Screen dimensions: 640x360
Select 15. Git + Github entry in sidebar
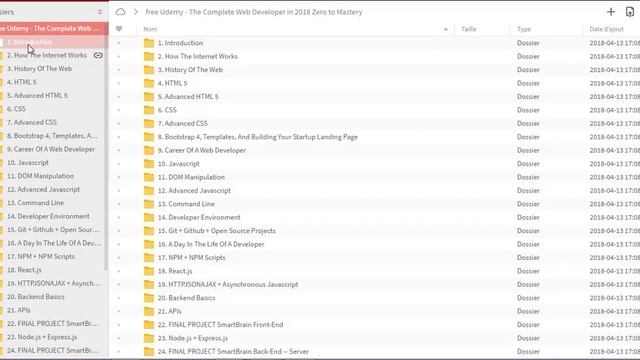(53, 230)
